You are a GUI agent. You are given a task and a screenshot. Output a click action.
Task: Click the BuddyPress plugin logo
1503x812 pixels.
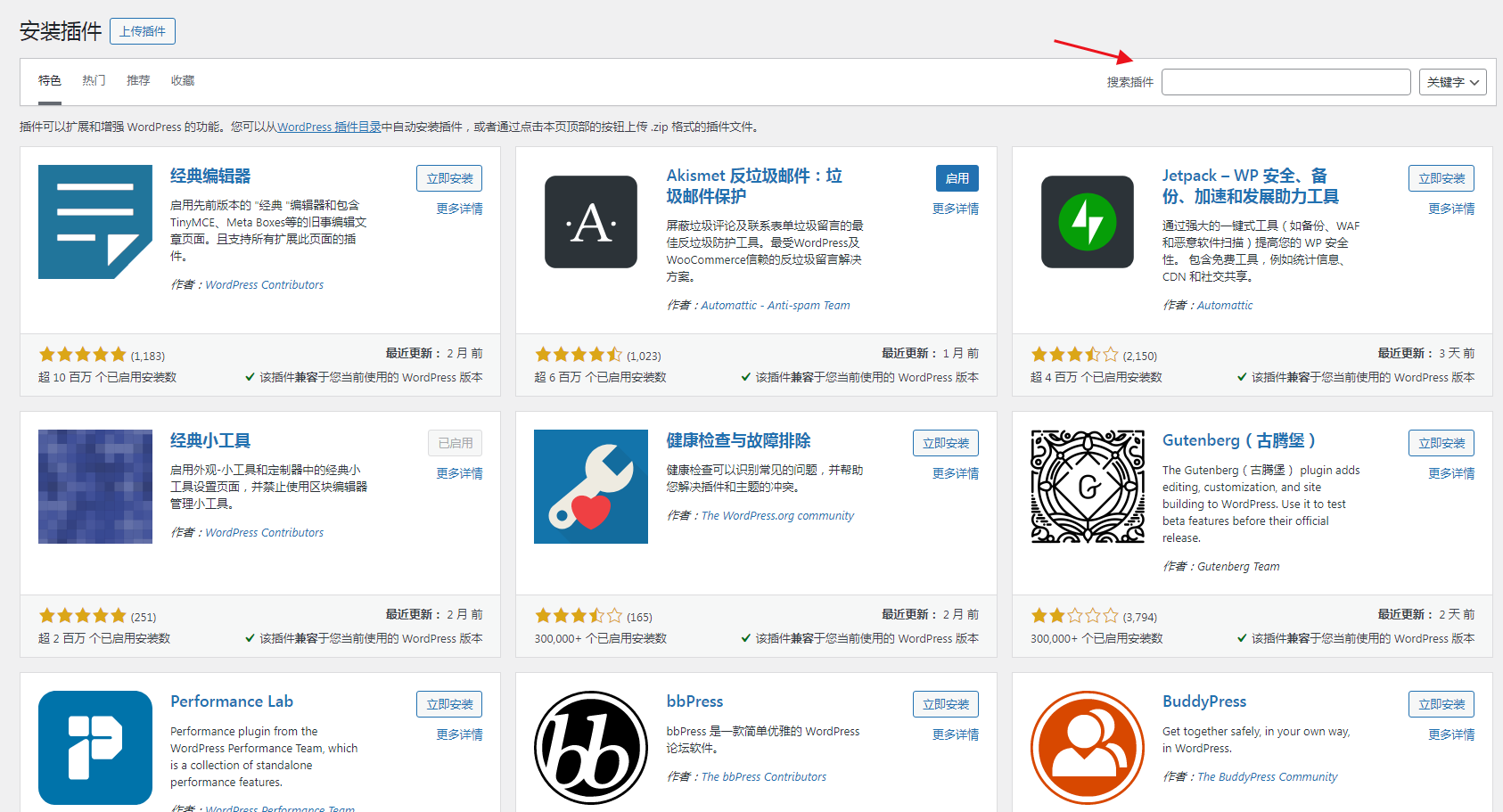(1088, 748)
